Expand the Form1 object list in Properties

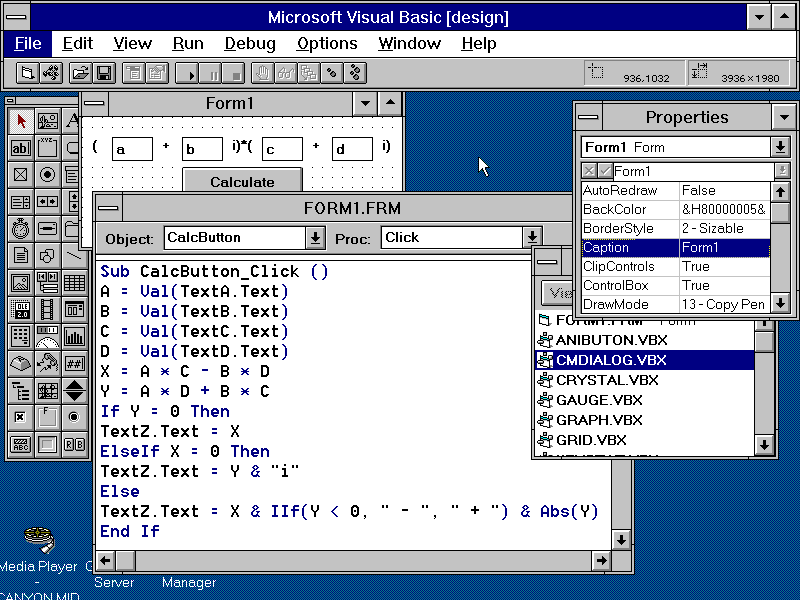coord(781,147)
